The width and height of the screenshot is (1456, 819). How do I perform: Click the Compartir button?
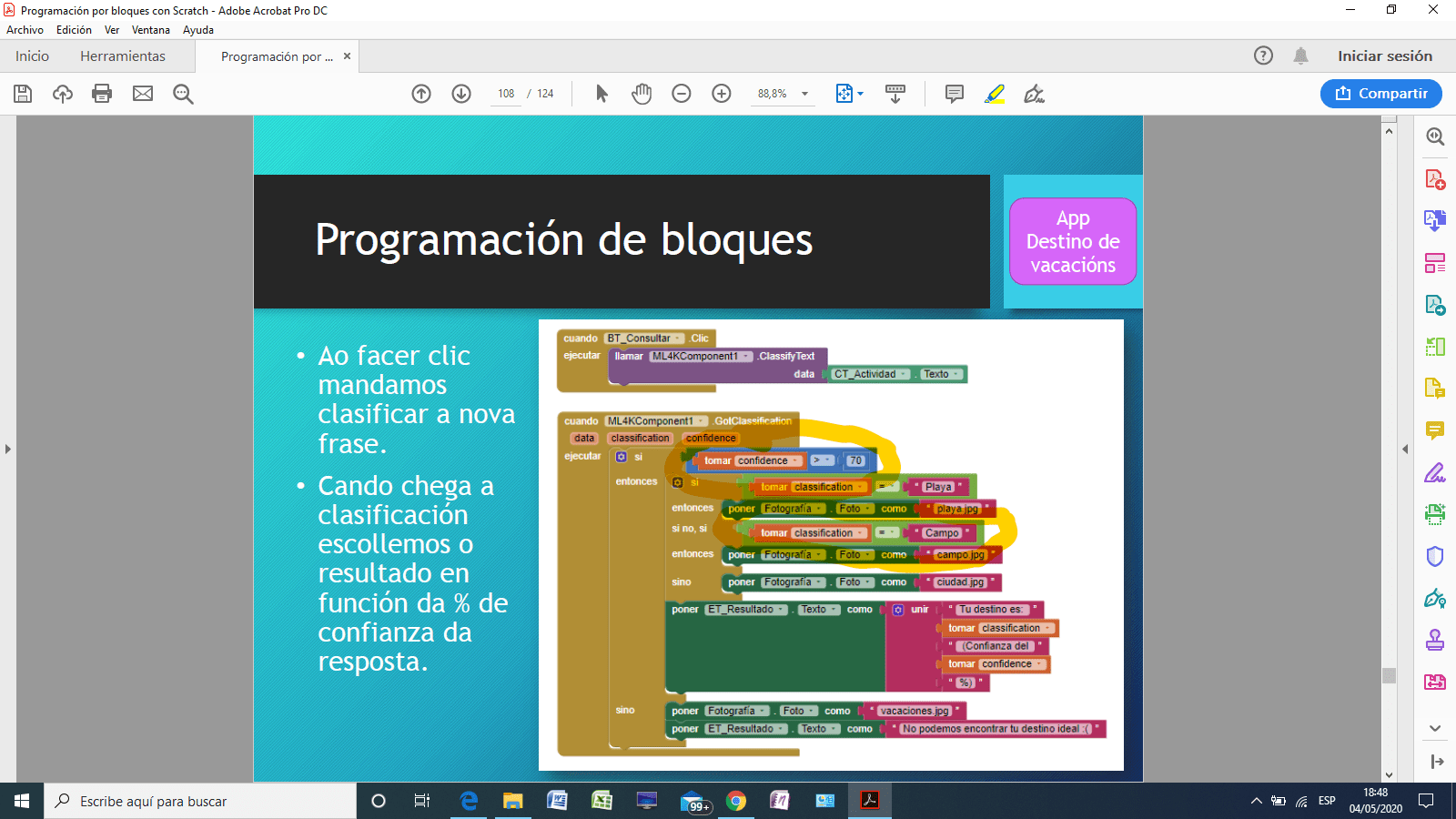pos(1380,94)
